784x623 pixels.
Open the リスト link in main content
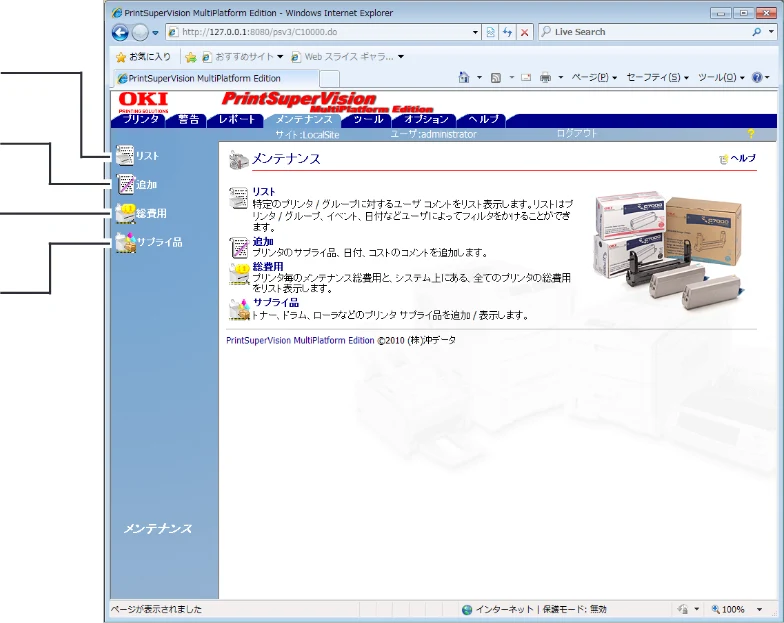(264, 192)
